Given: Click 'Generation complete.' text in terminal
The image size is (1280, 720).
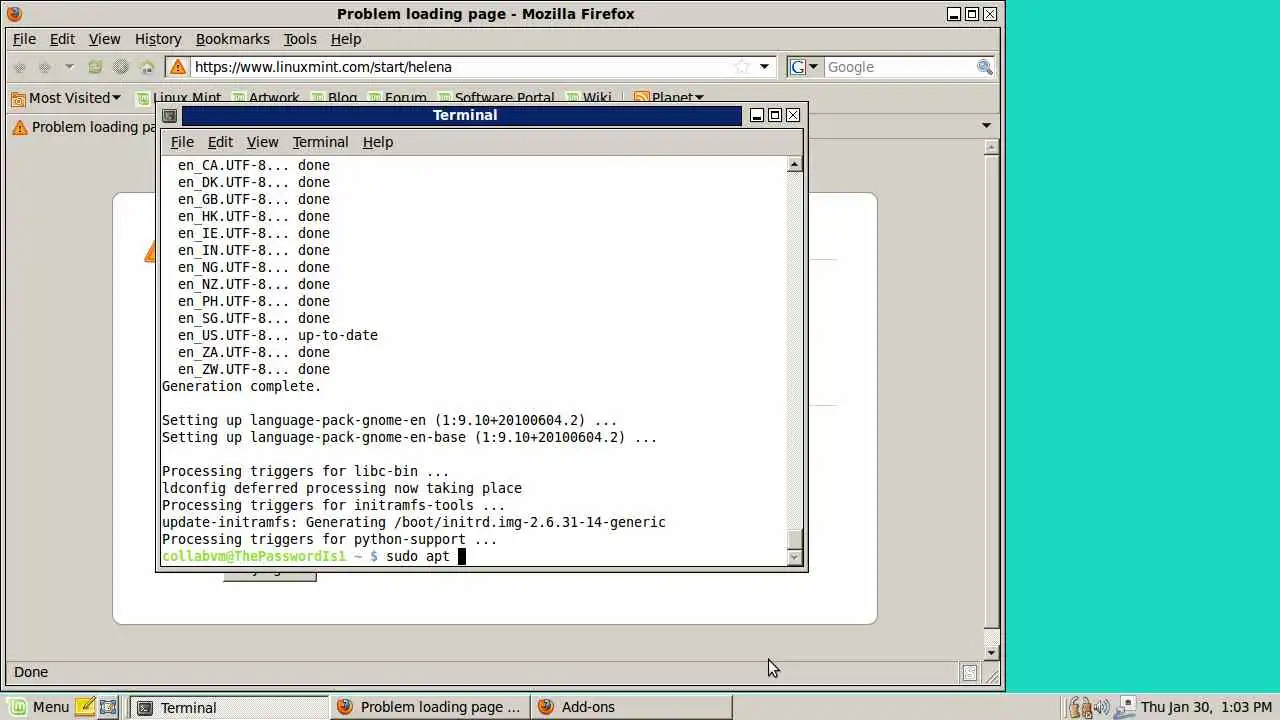Looking at the screenshot, I should point(241,386).
